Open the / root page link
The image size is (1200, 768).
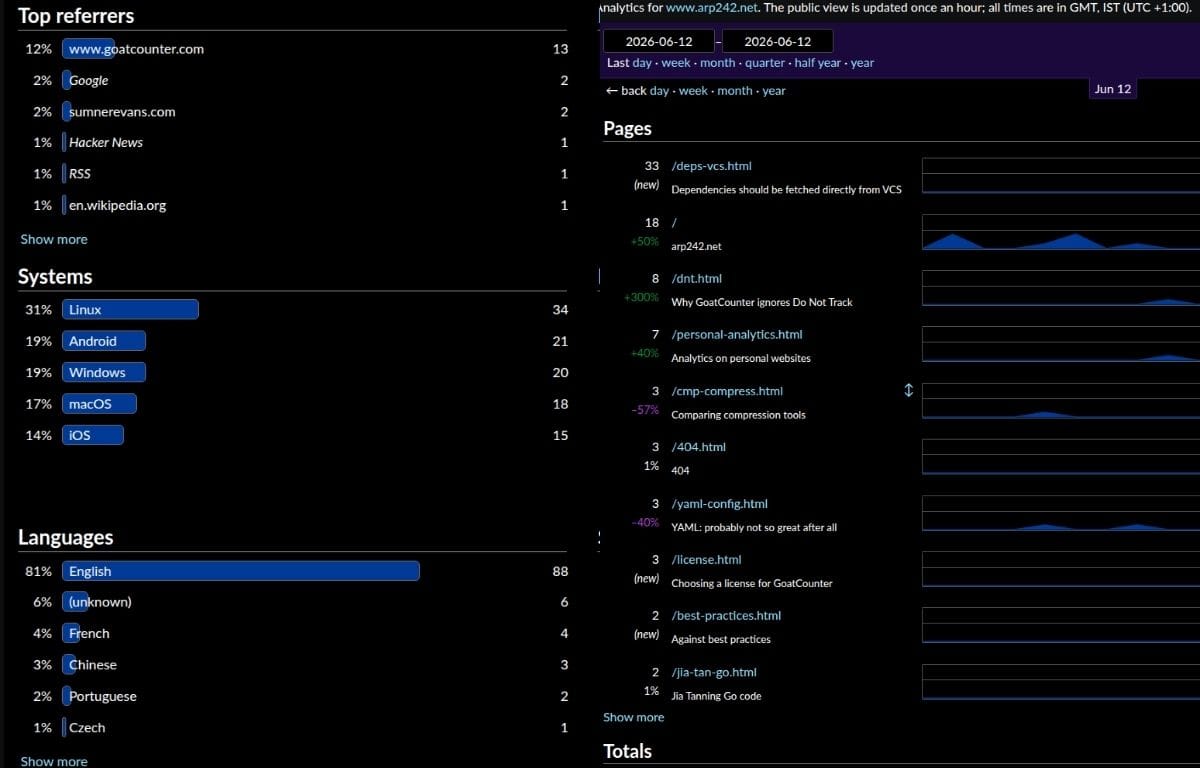pyautogui.click(x=674, y=222)
